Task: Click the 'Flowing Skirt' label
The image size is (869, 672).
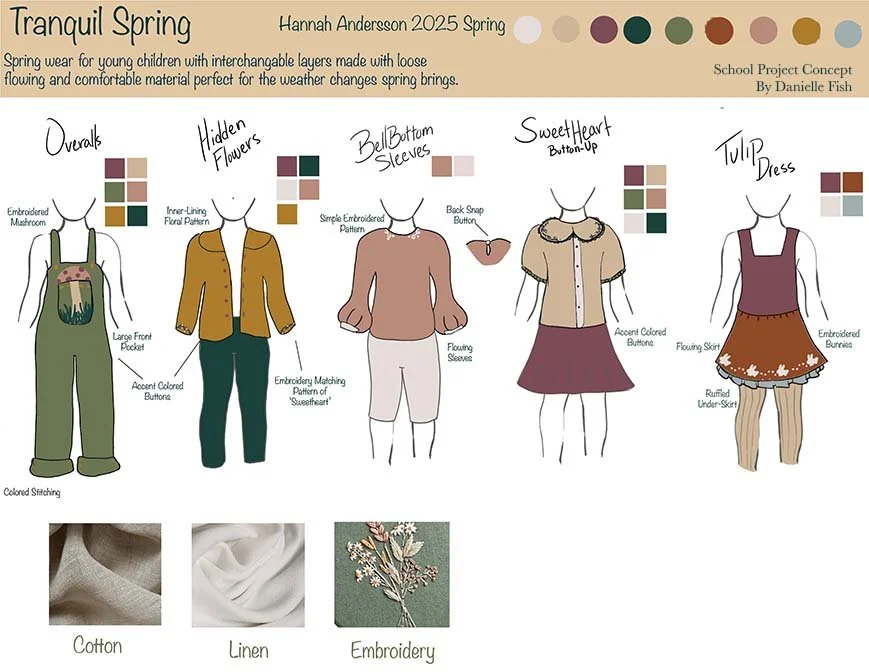Action: [698, 347]
